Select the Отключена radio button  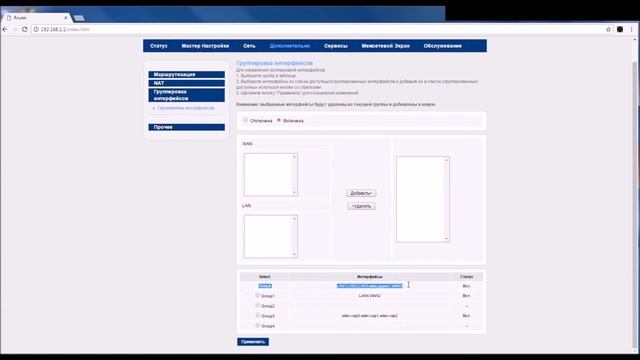coord(245,120)
